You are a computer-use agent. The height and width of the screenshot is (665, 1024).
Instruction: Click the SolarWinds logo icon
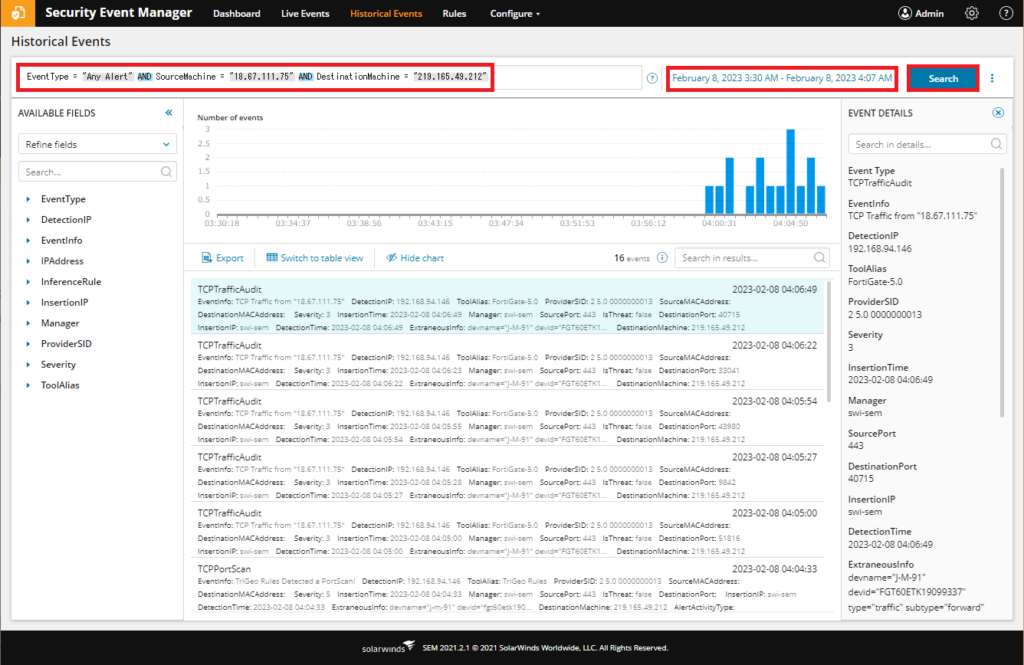[x=18, y=13]
